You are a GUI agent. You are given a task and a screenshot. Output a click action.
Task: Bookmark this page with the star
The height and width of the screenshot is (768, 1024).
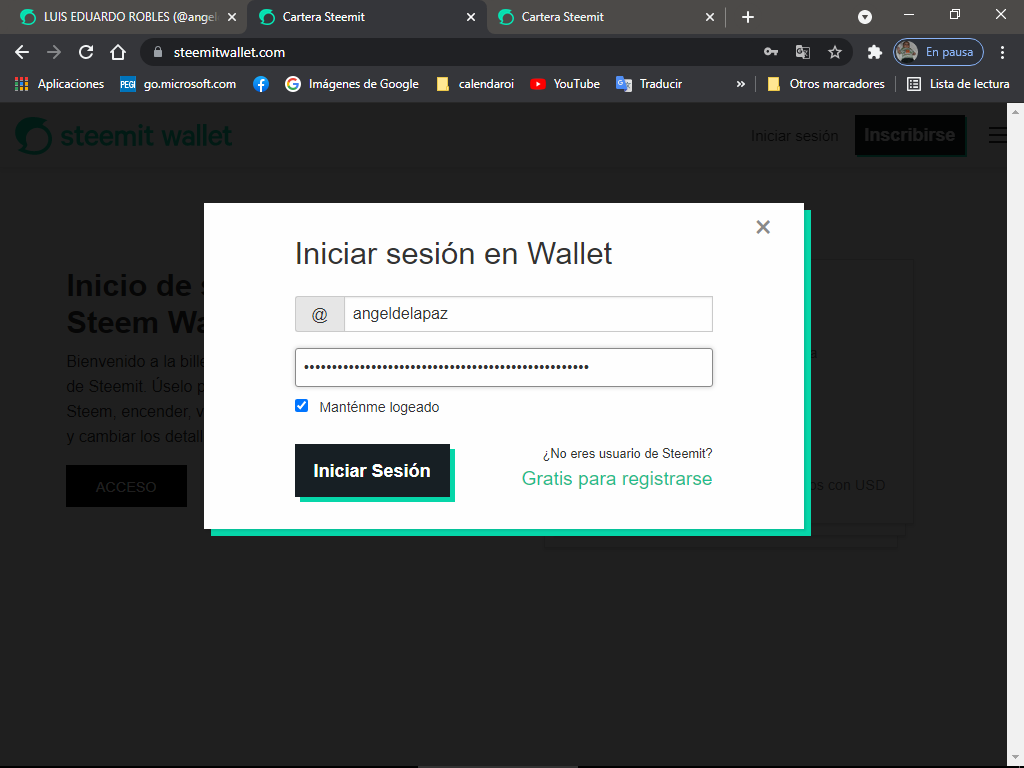(x=835, y=52)
